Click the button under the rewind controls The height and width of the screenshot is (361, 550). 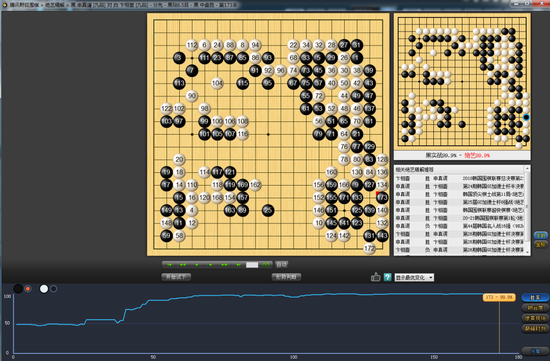[176, 277]
